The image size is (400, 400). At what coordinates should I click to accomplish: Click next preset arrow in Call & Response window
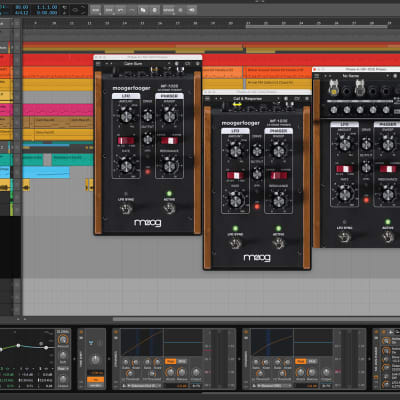(221, 99)
